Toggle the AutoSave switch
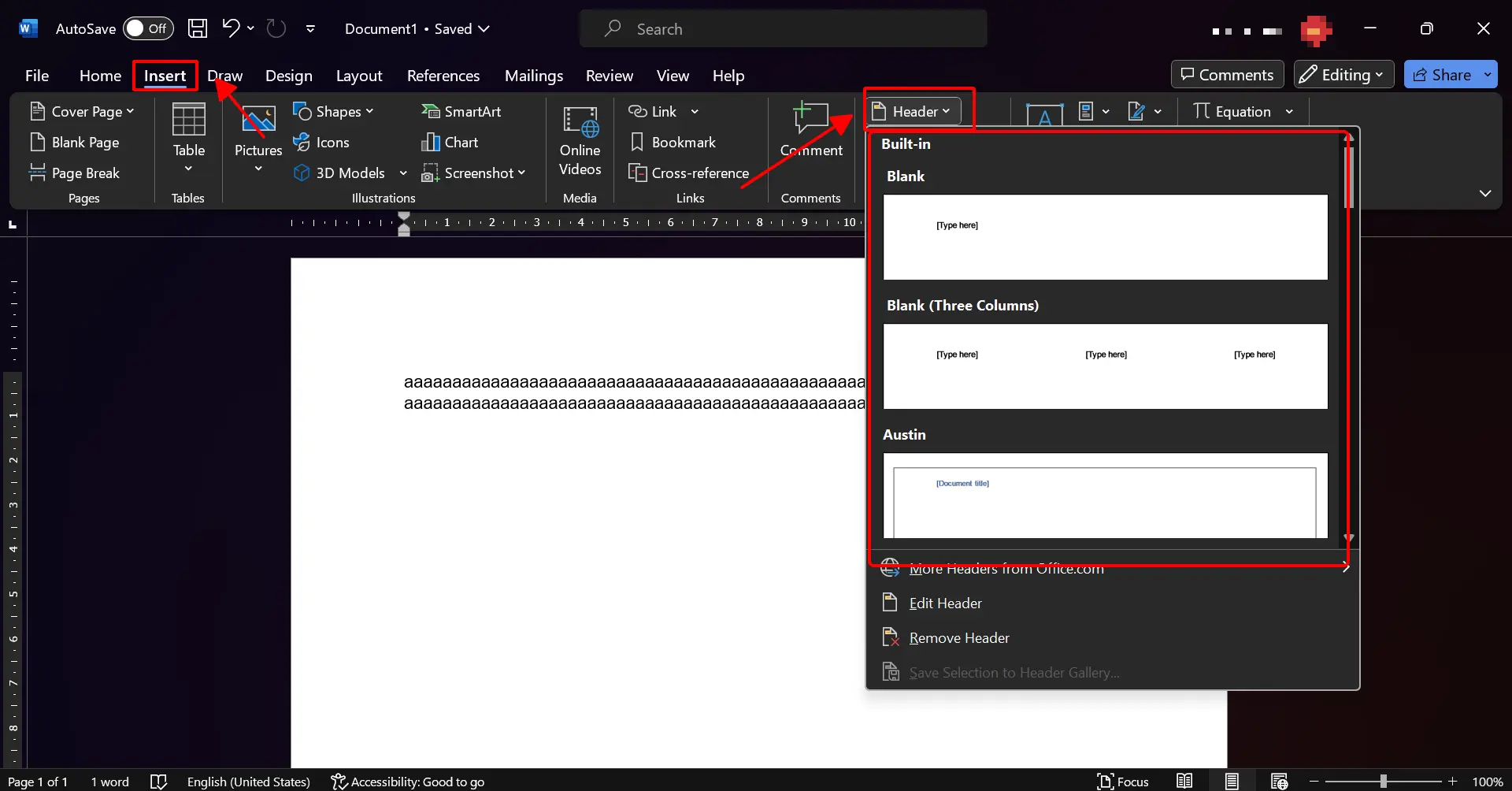The image size is (1512, 791). 148,28
